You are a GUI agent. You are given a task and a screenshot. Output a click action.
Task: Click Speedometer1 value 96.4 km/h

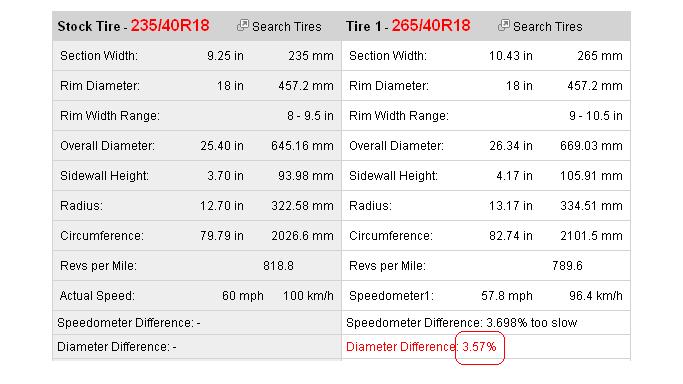[x=595, y=296]
